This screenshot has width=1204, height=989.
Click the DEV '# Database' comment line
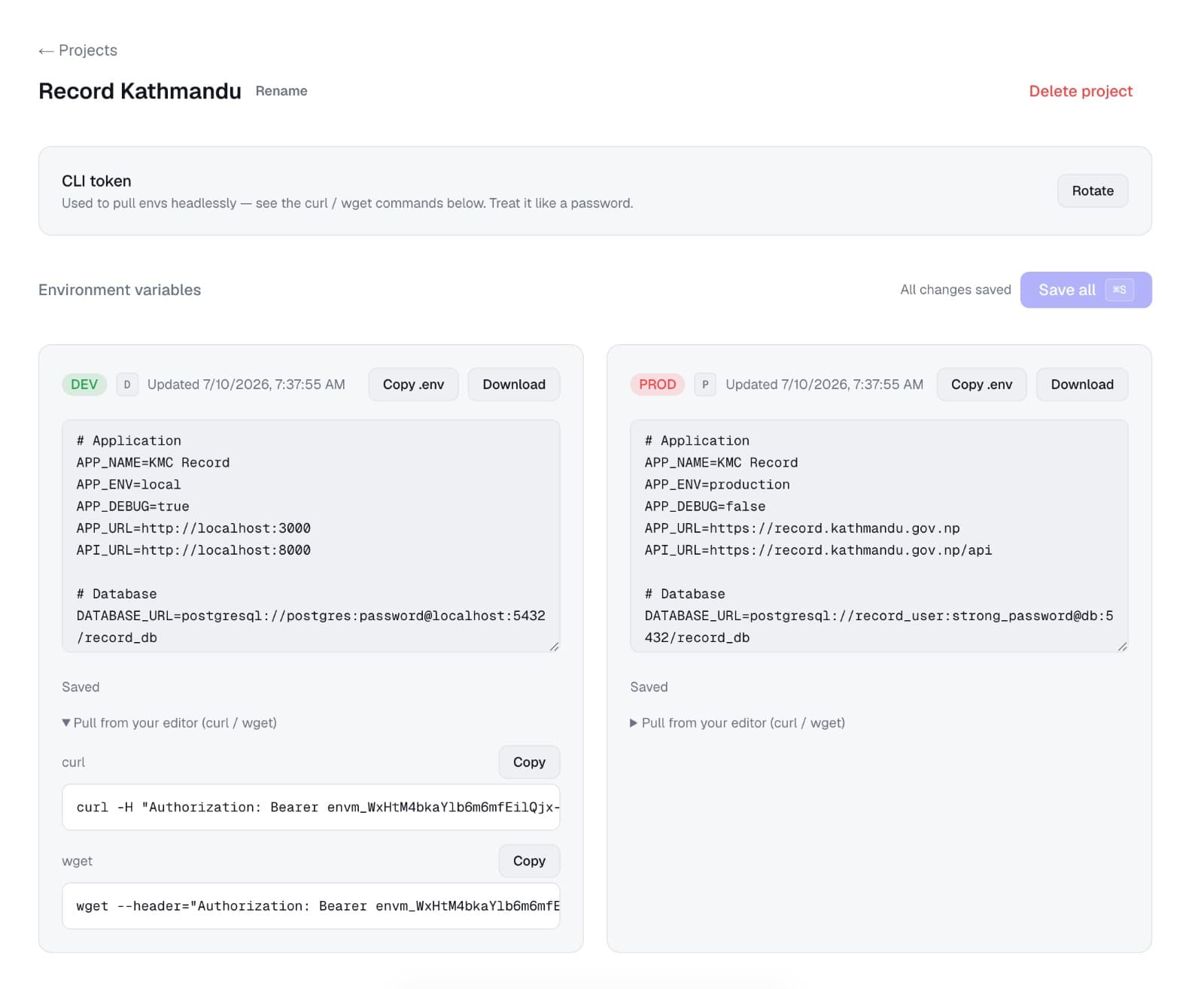point(117,594)
